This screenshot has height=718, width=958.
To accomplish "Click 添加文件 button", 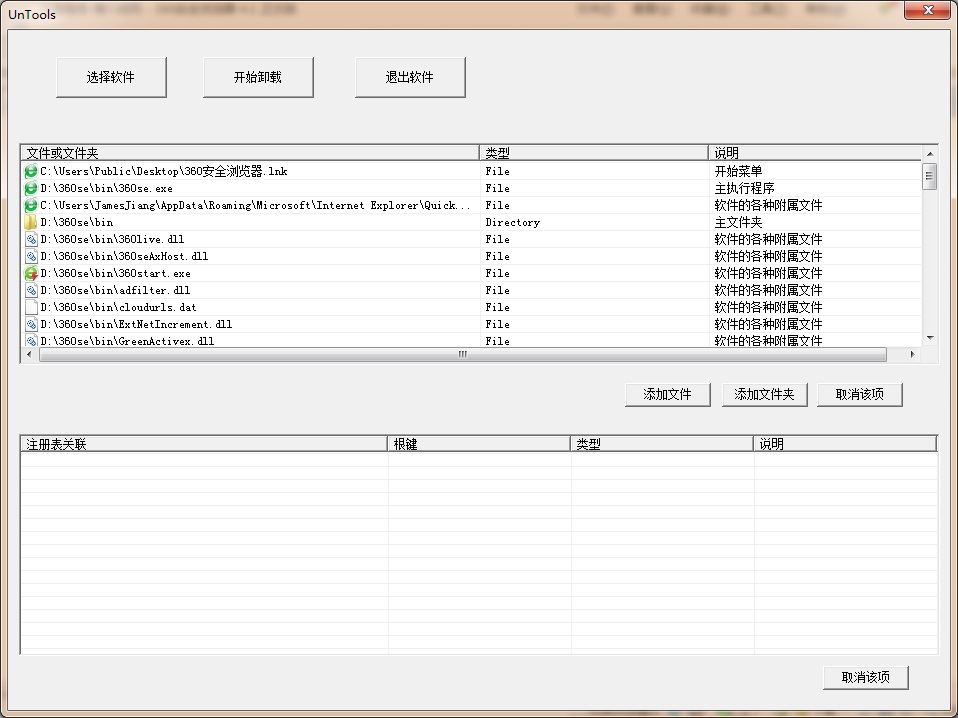I will tap(667, 395).
